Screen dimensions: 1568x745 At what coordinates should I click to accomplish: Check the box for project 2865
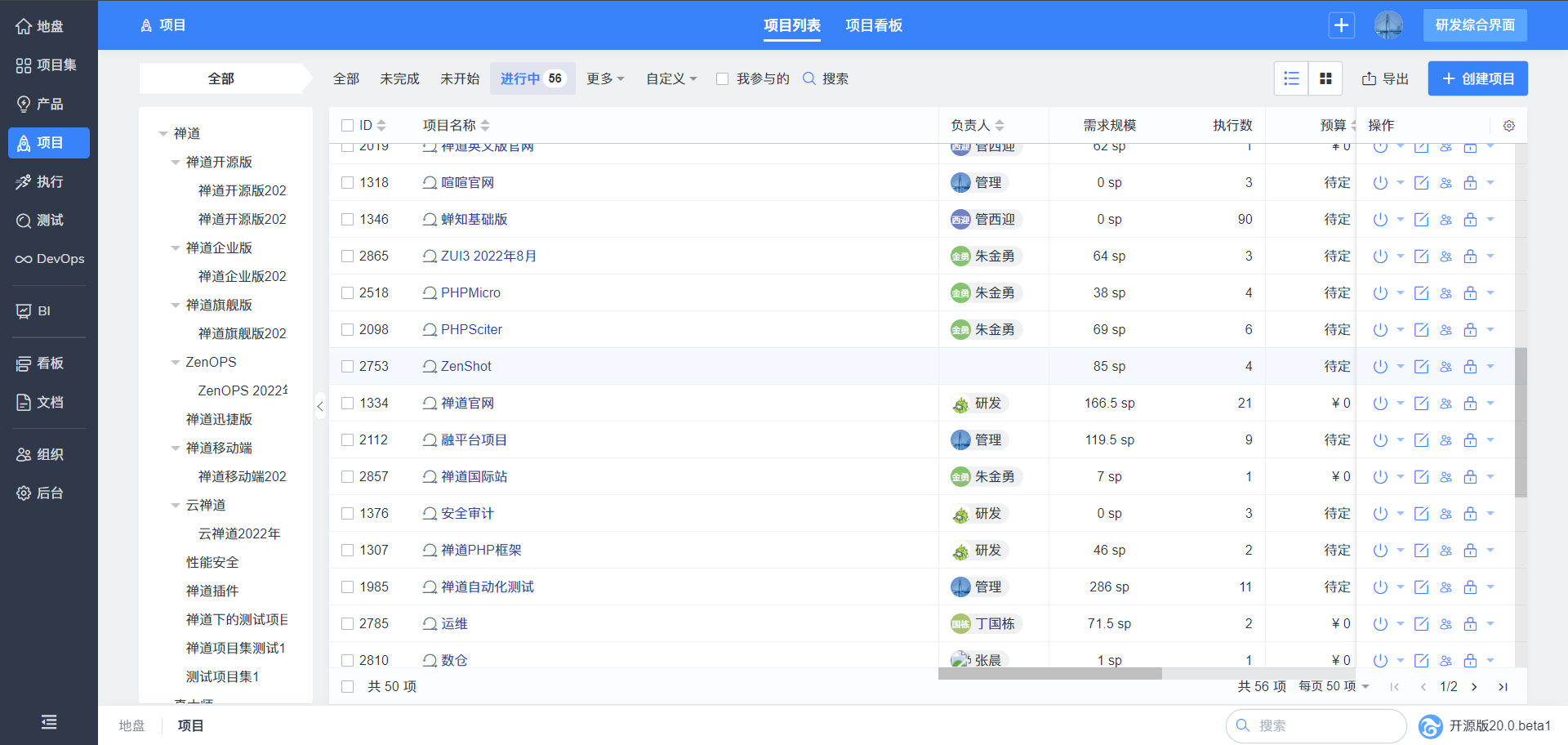click(x=348, y=257)
